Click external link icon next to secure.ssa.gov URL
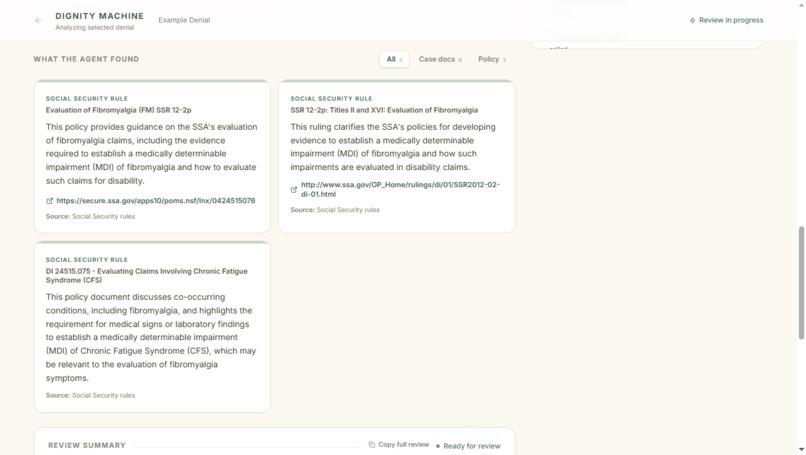 point(49,201)
